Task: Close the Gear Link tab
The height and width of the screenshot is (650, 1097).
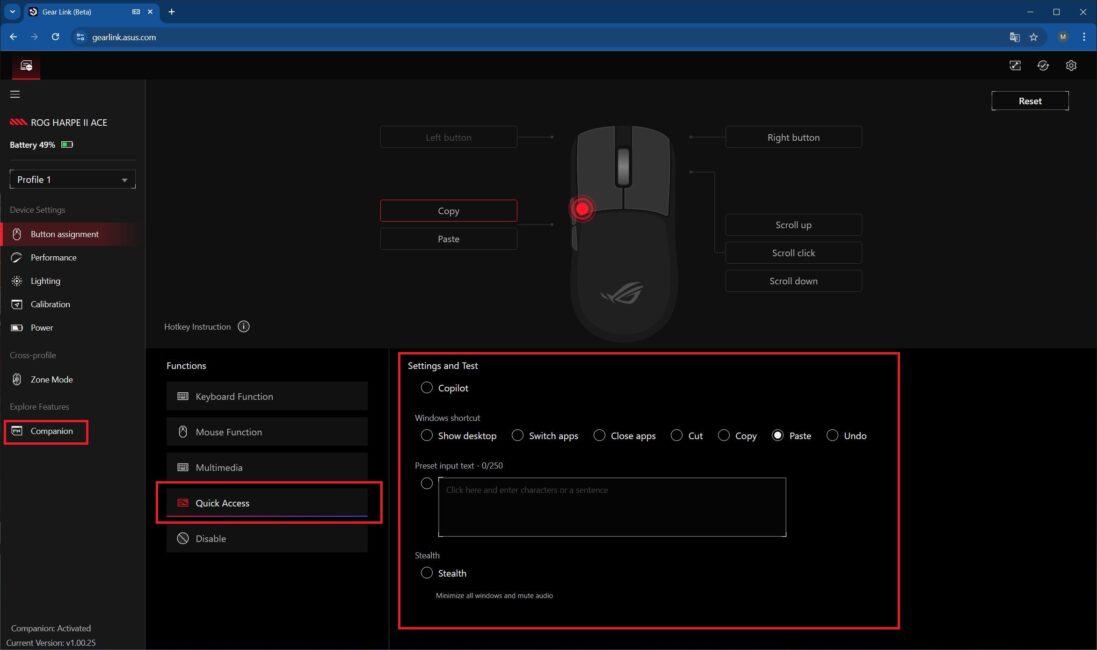Action: (x=150, y=12)
